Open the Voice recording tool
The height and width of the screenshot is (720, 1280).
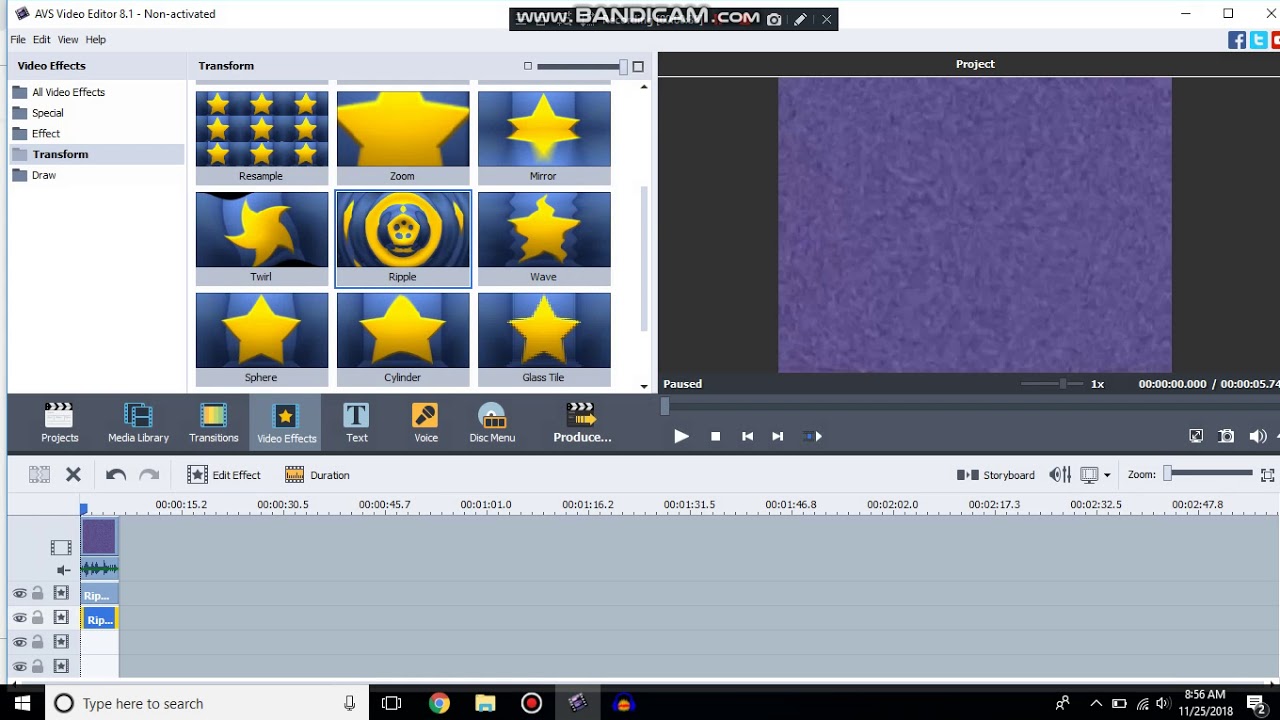pyautogui.click(x=425, y=422)
